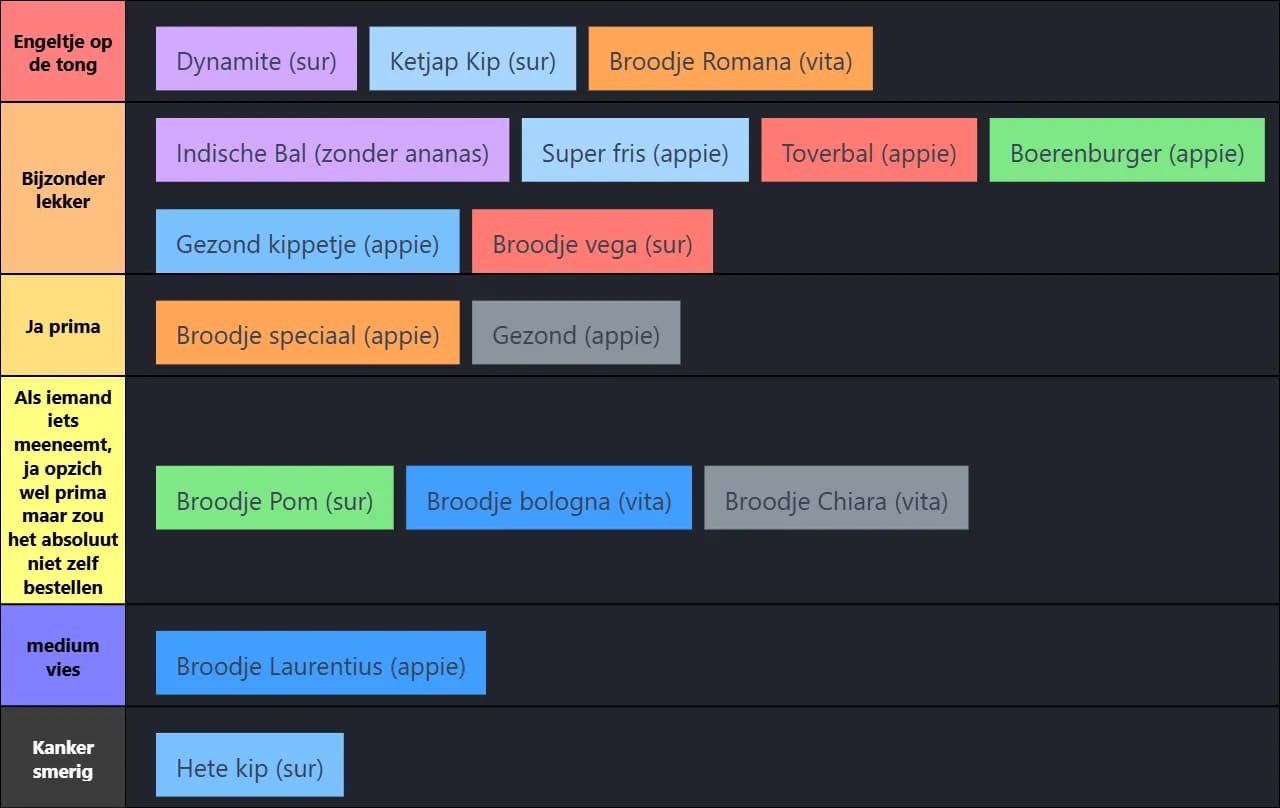Viewport: 1280px width, 808px height.
Task: Select the Gezond kippetje (appie) card
Action: click(307, 242)
